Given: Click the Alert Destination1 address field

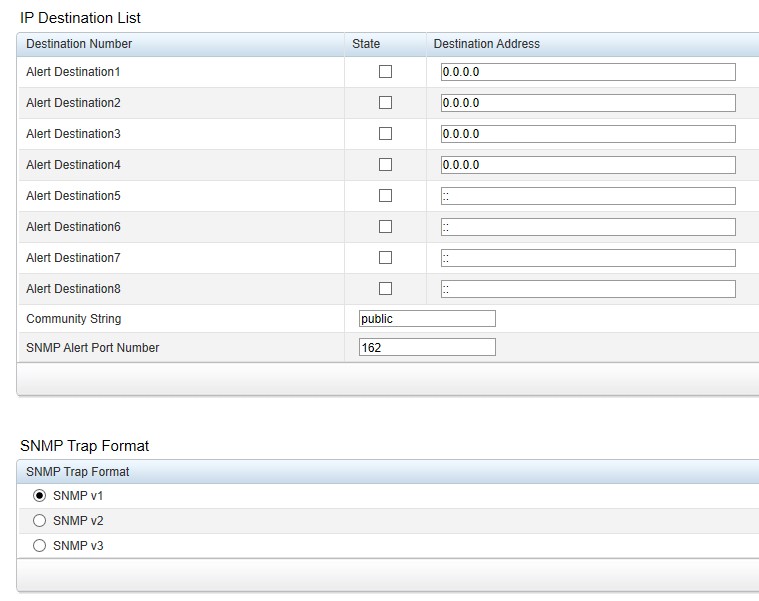Looking at the screenshot, I should [x=588, y=72].
